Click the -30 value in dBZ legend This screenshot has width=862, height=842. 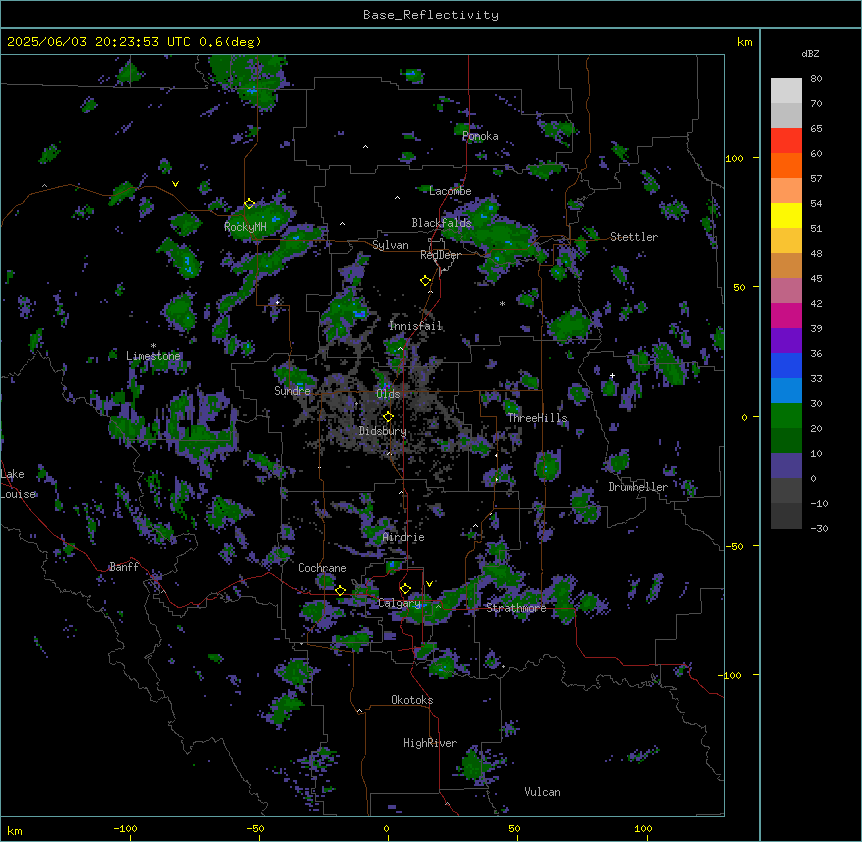pos(819,528)
